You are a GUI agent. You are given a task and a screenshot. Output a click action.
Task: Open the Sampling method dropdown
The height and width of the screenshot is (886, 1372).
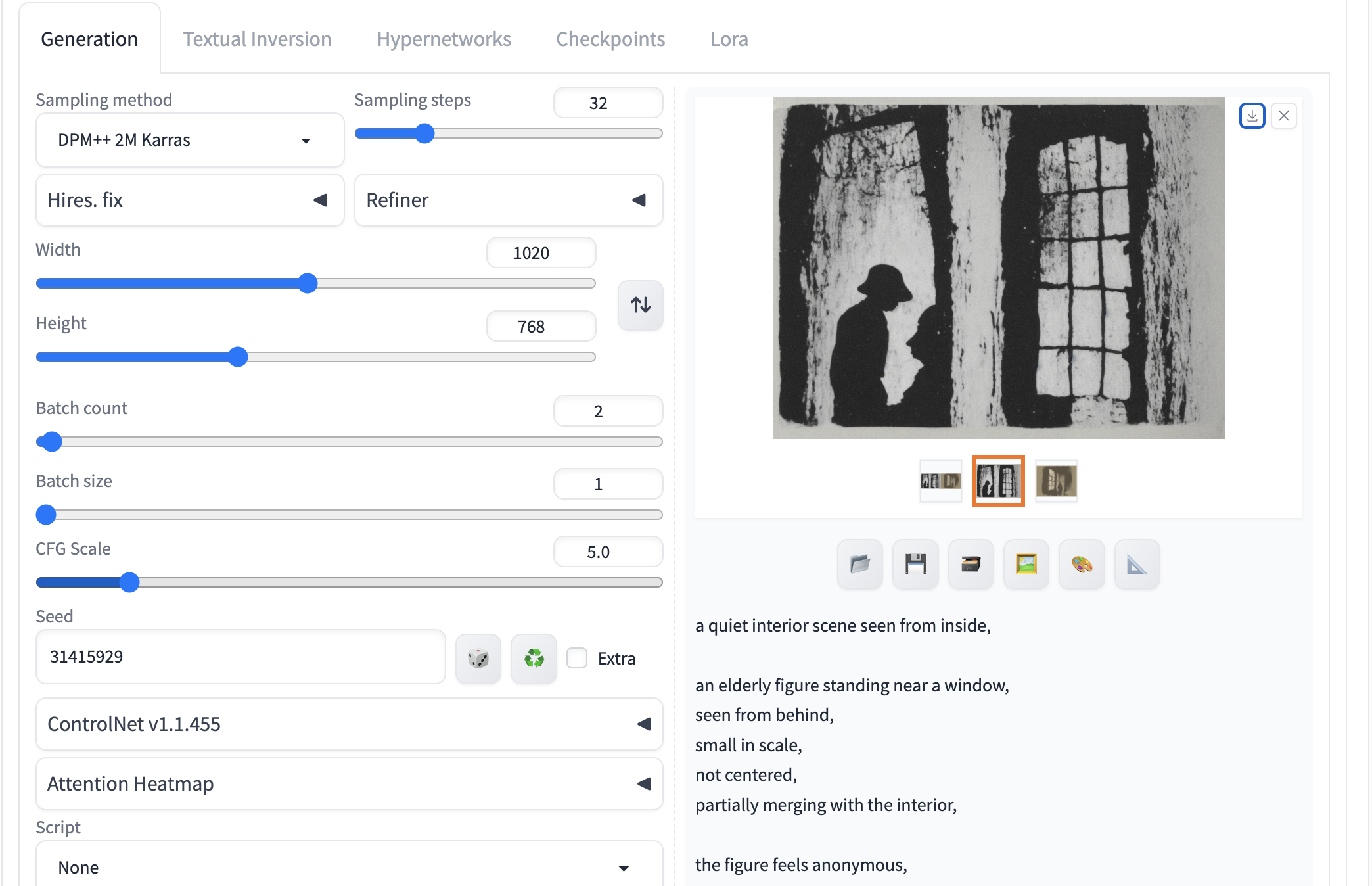click(189, 140)
